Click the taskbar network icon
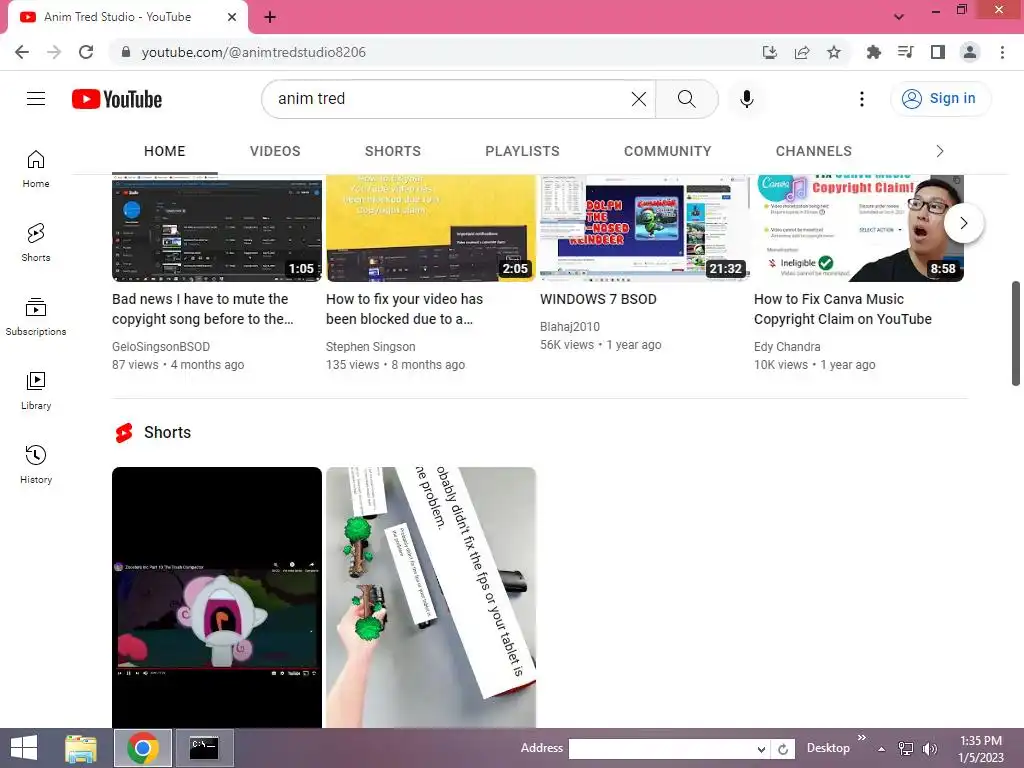This screenshot has width=1024, height=768. (906, 748)
